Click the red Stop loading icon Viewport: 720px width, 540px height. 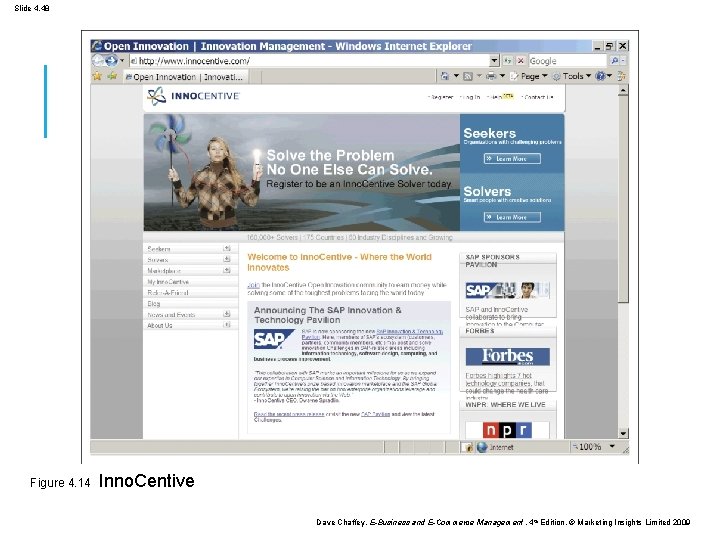(x=521, y=61)
